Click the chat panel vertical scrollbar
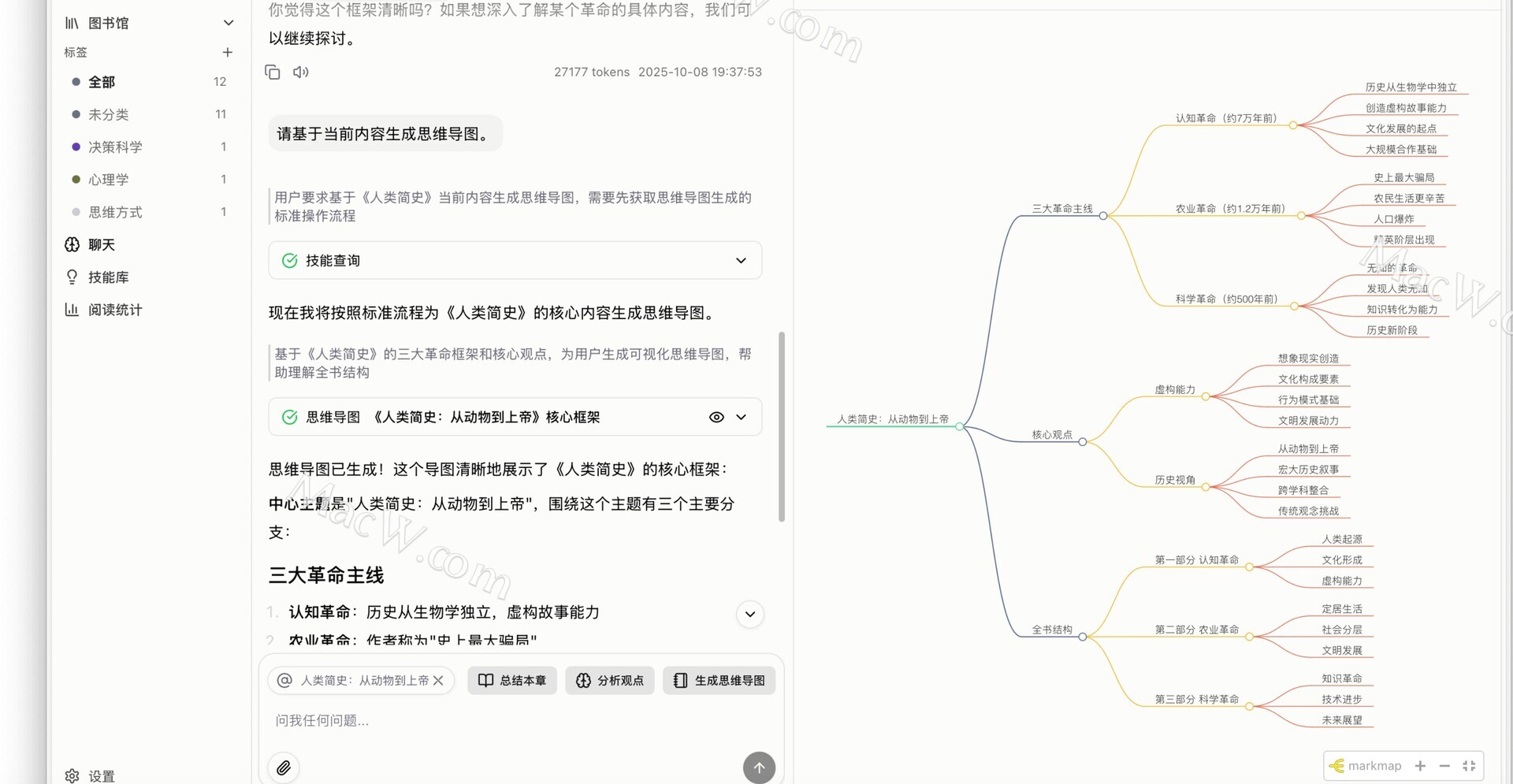Image resolution: width=1513 pixels, height=784 pixels. 781,425
